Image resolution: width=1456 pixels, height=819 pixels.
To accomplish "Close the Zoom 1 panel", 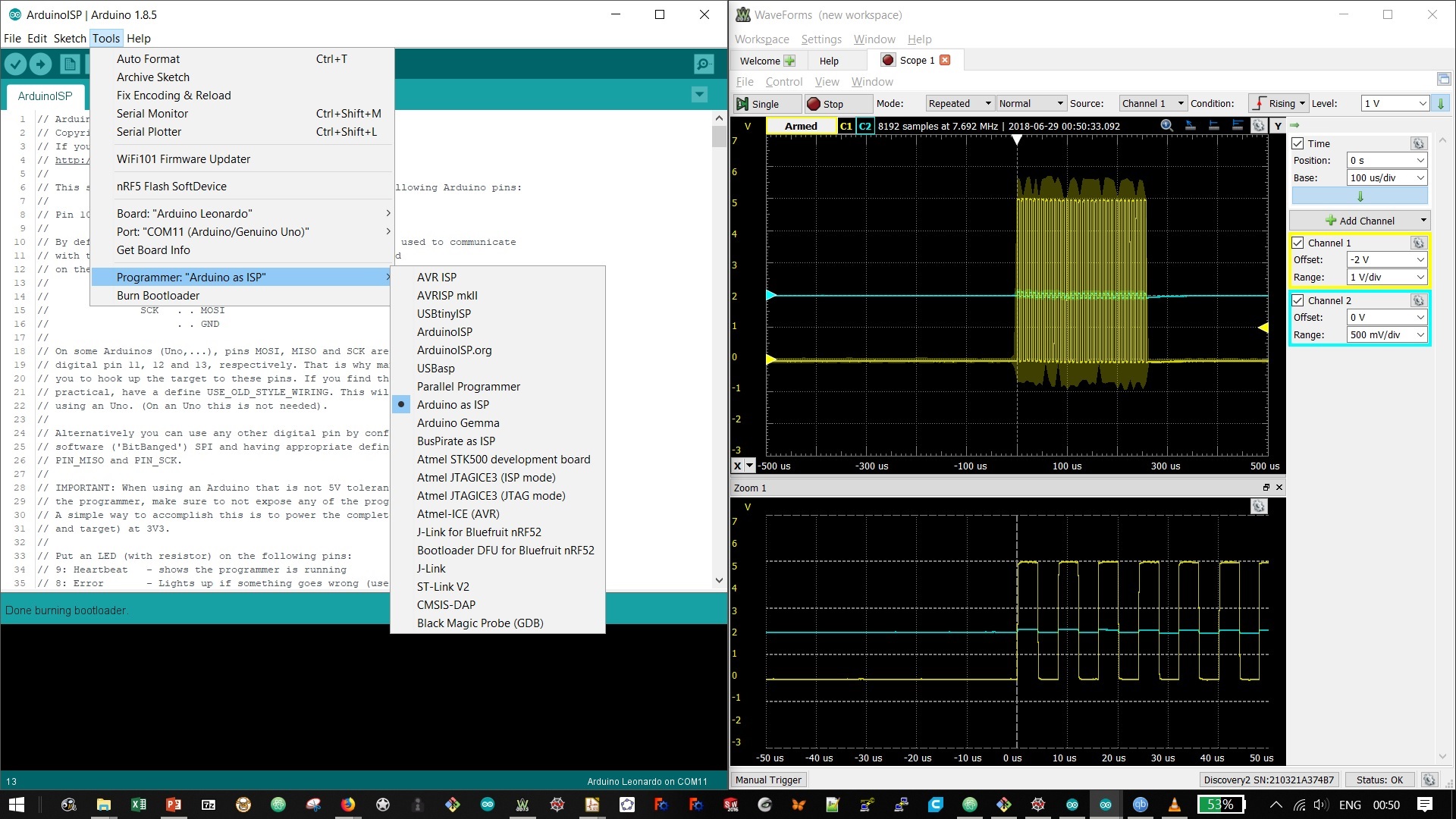I will pyautogui.click(x=1279, y=488).
